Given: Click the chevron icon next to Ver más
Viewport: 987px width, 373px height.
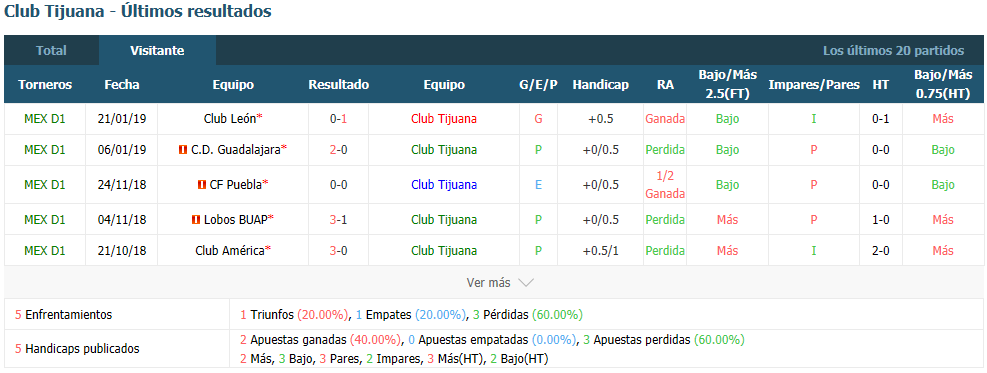Looking at the screenshot, I should coord(526,283).
